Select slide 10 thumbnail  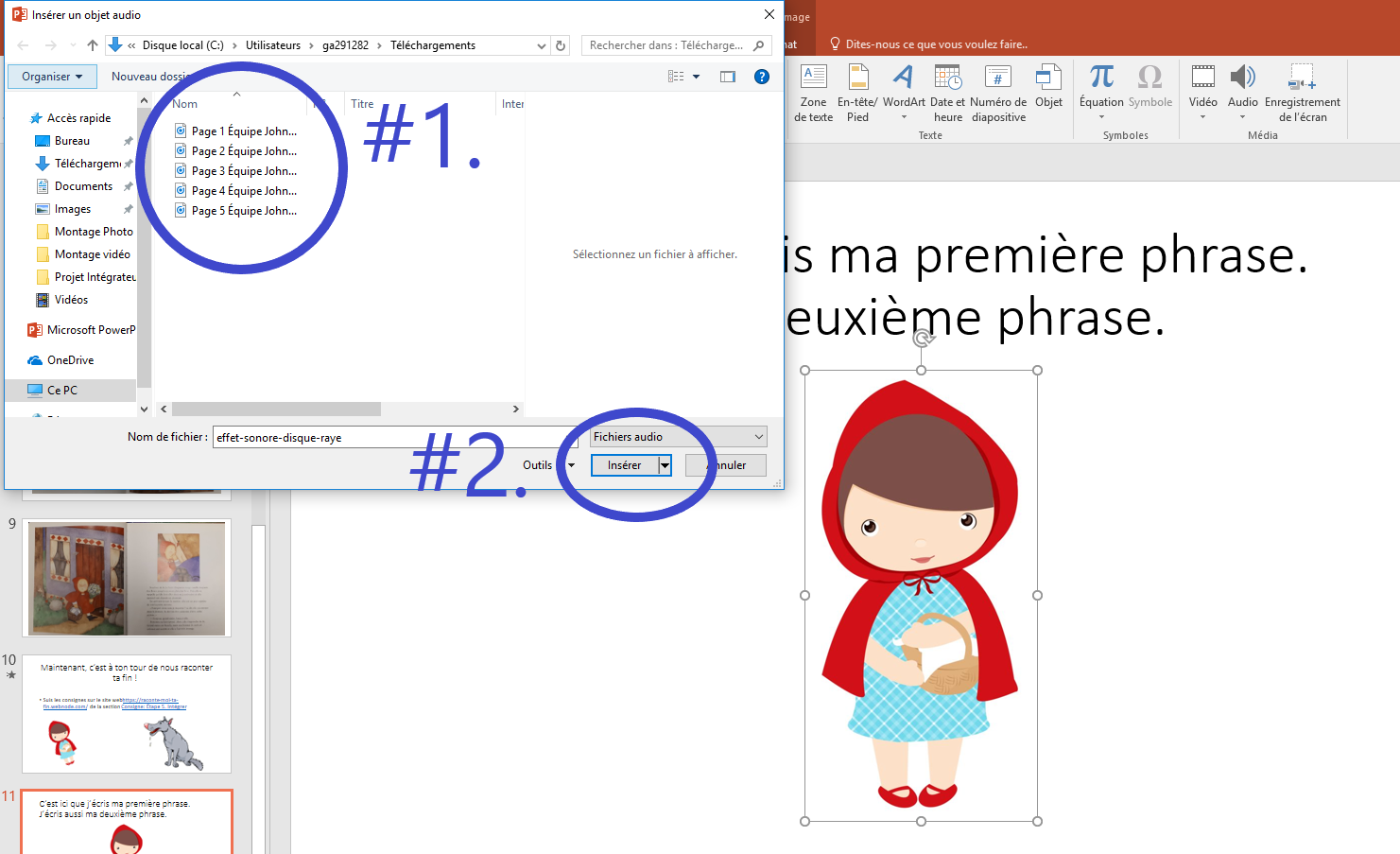click(127, 714)
